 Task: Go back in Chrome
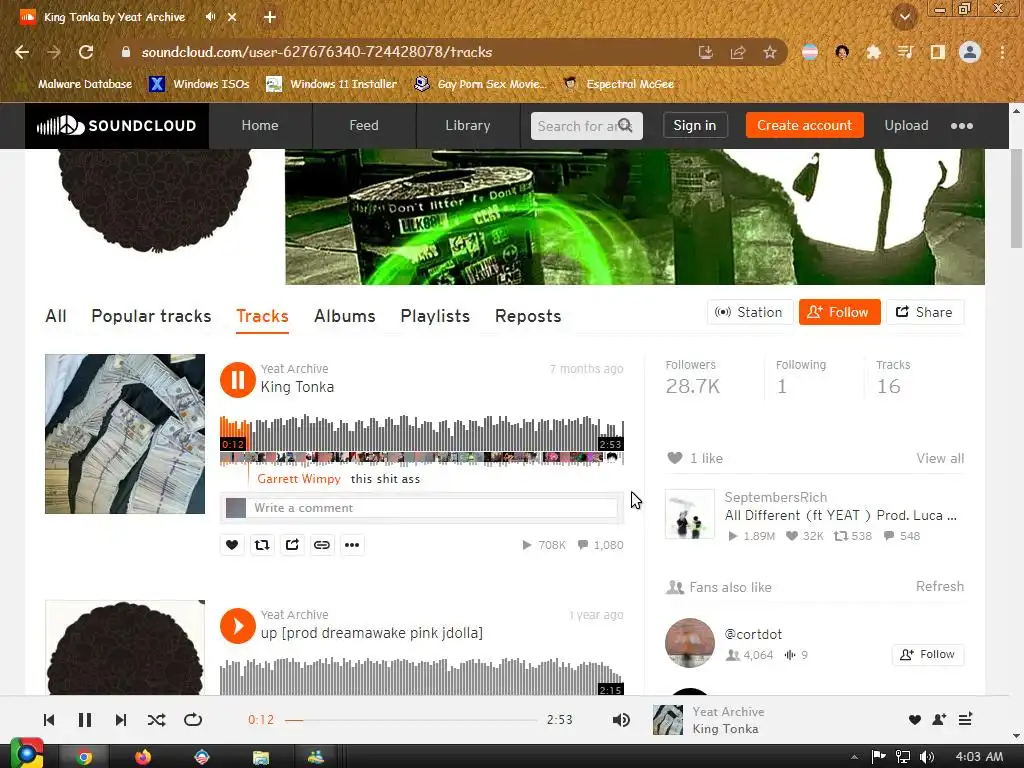point(22,52)
